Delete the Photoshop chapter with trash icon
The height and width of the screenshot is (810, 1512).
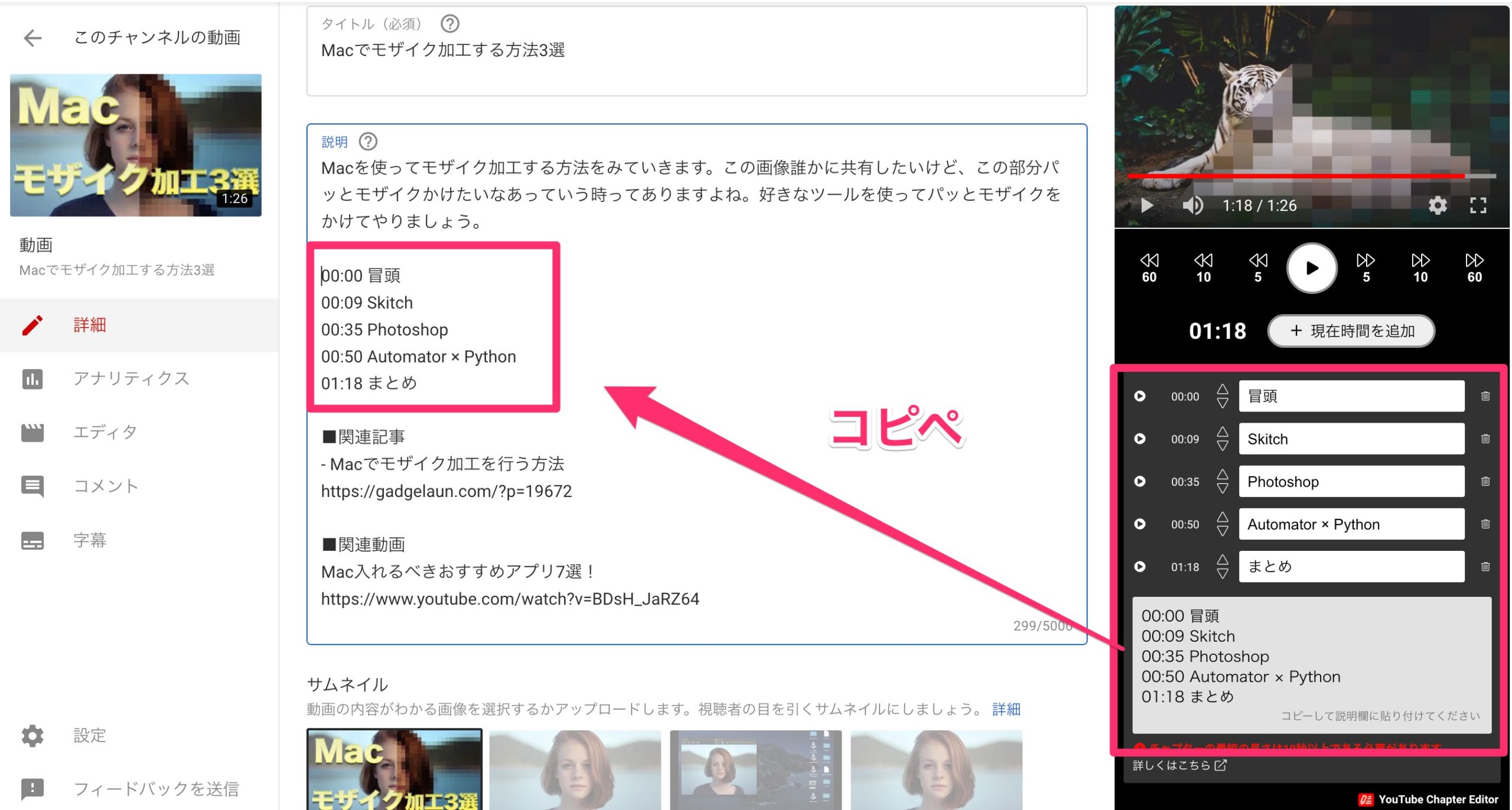pos(1485,481)
